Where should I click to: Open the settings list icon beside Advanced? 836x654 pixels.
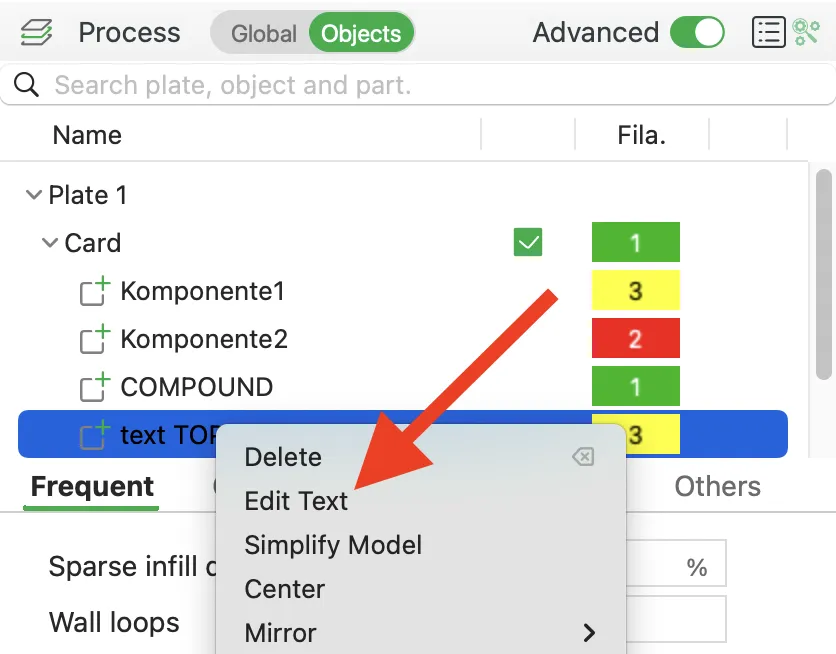coord(768,33)
